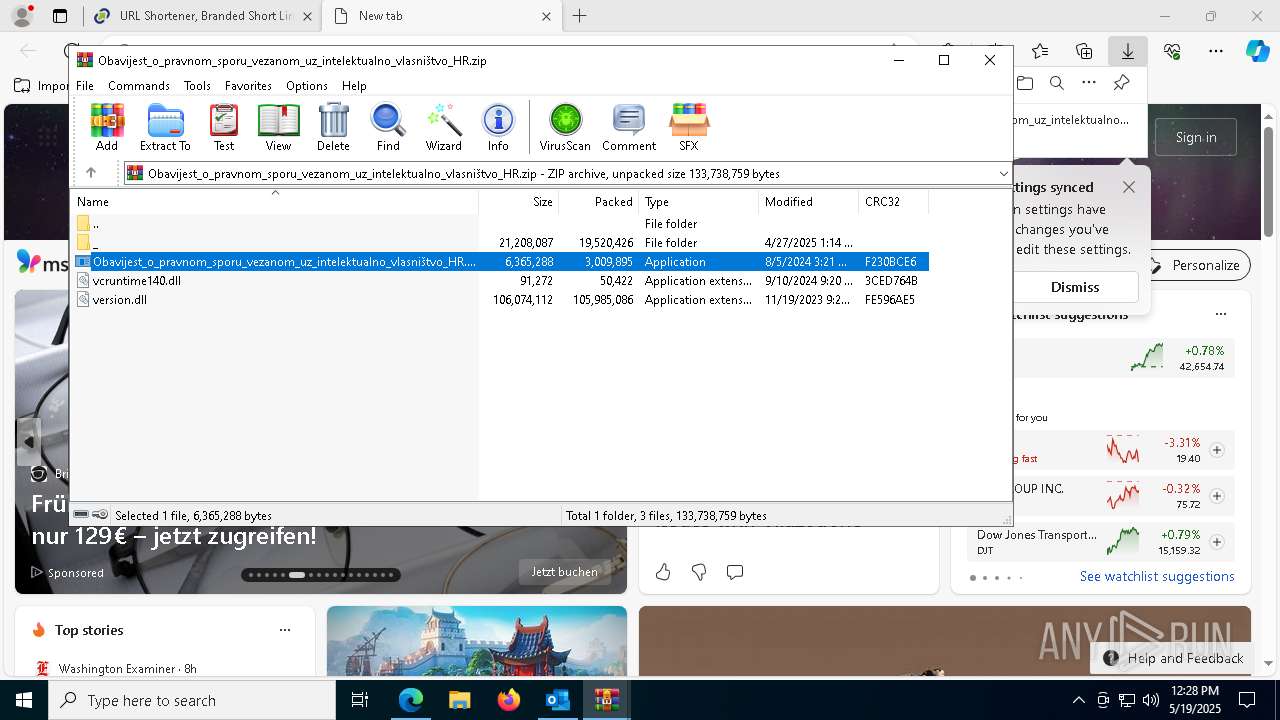Select vcruntime140.dll in the file list
The width and height of the screenshot is (1280, 720).
click(500, 281)
